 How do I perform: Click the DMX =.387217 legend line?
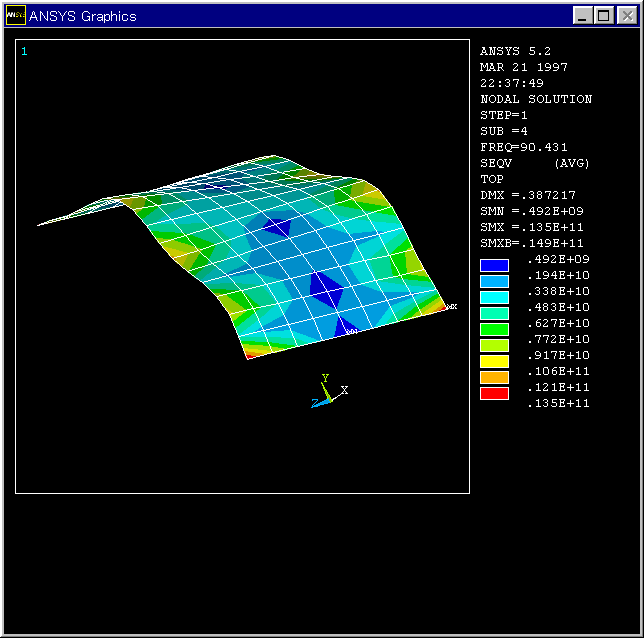[x=528, y=195]
